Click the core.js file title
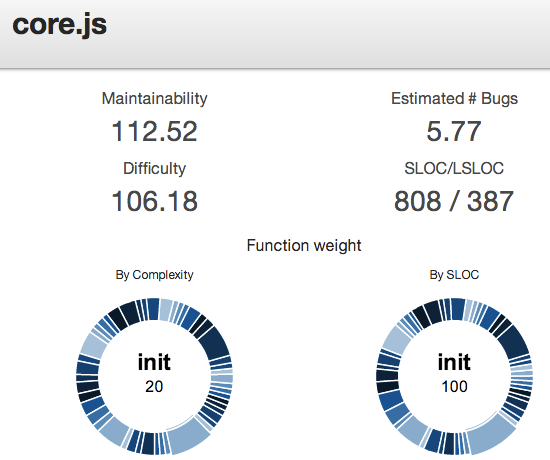The width and height of the screenshot is (550, 460). [x=60, y=25]
